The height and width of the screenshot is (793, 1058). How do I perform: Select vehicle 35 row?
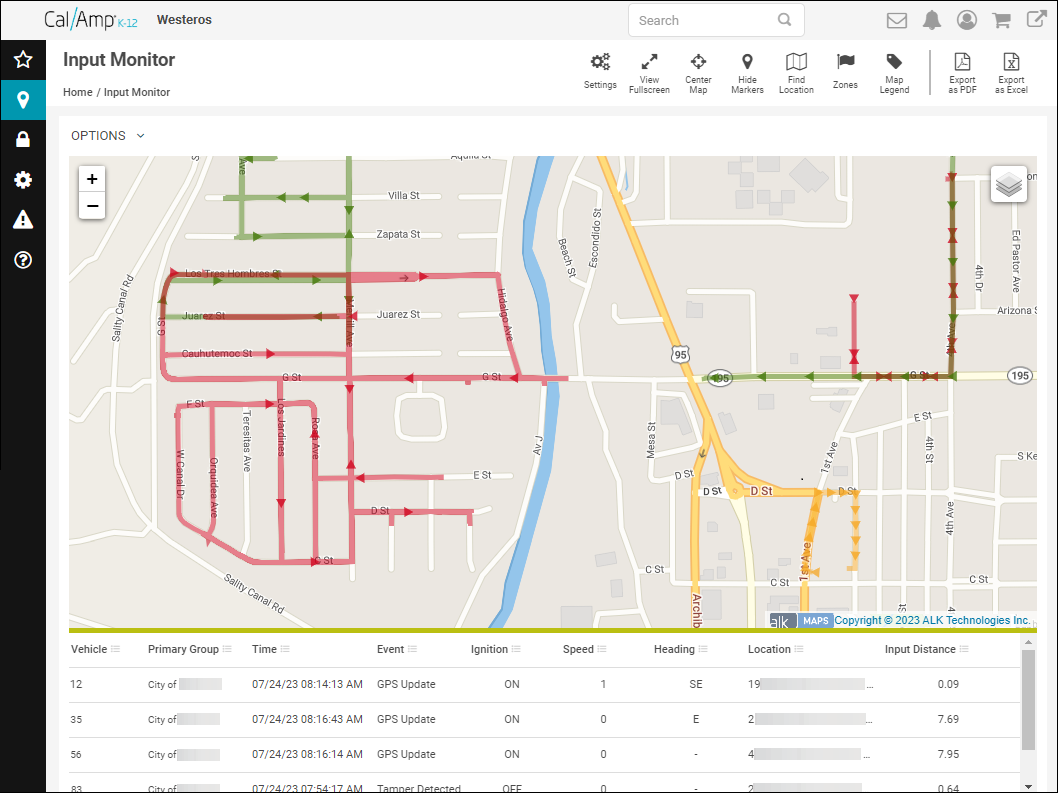544,719
